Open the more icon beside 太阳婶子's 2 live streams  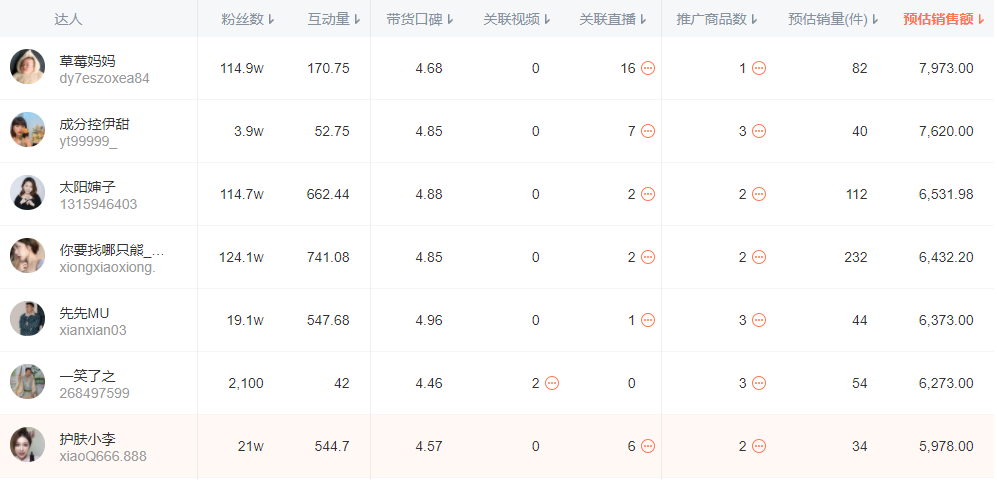point(648,194)
